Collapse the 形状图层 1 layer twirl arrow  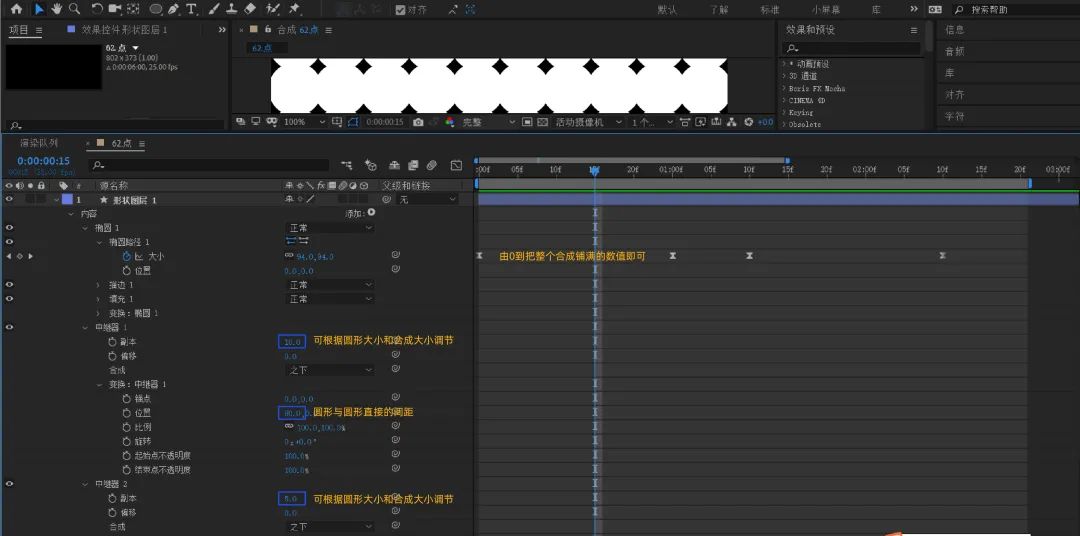tap(57, 200)
